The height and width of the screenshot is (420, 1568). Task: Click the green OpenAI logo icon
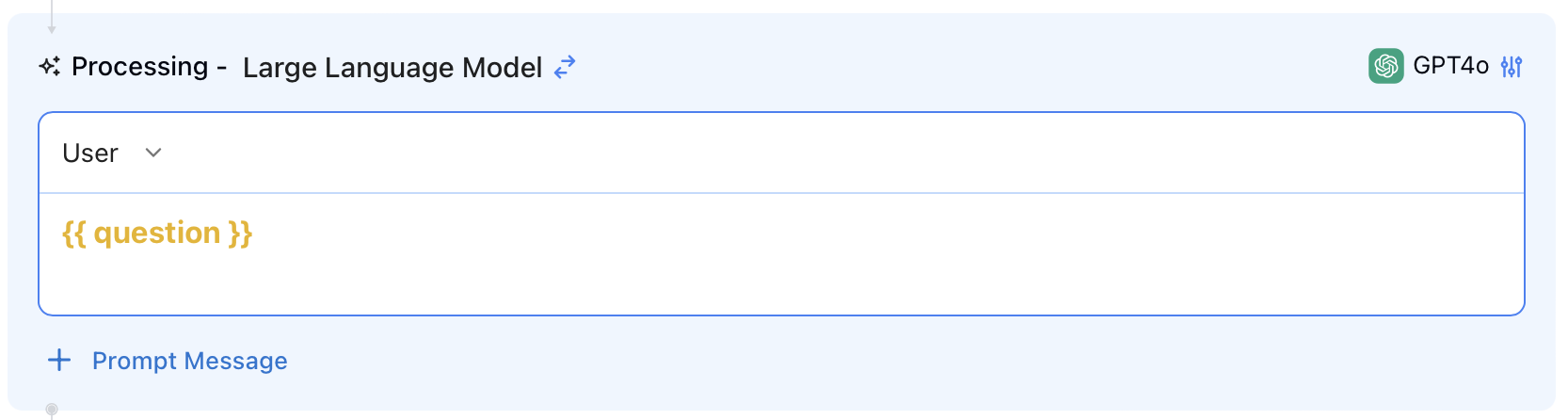1385,66
